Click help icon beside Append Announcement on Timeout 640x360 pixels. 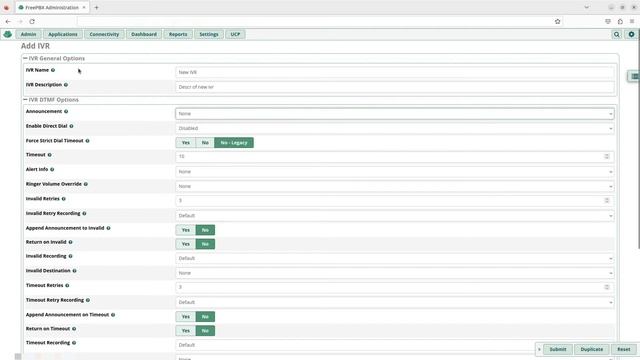[x=113, y=315]
